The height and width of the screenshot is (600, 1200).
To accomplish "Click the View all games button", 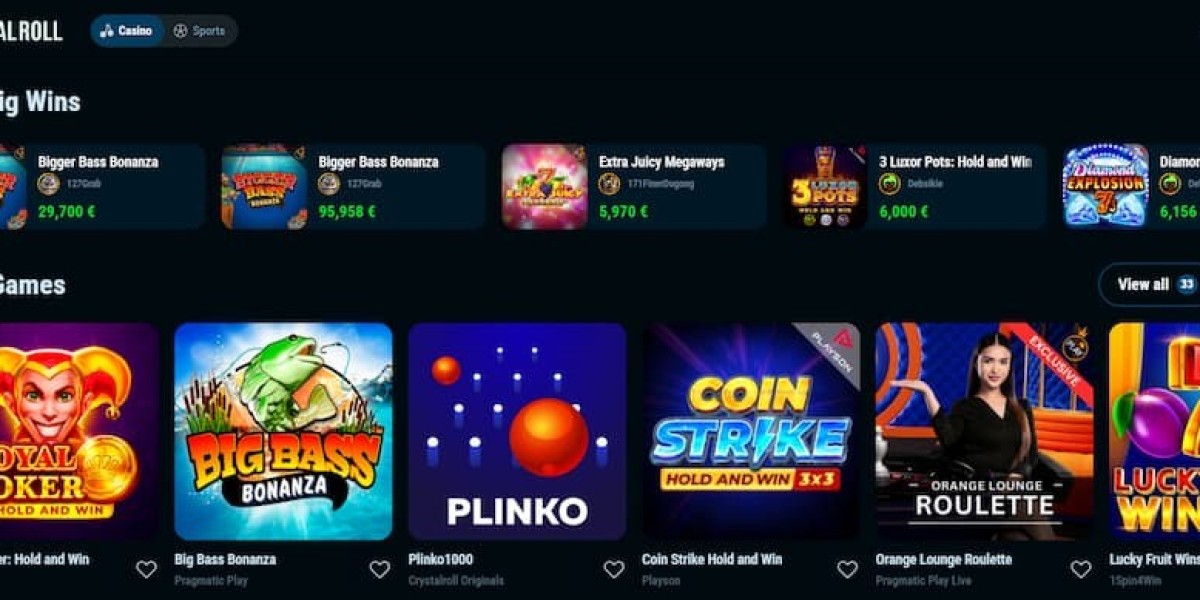I will [x=1152, y=284].
